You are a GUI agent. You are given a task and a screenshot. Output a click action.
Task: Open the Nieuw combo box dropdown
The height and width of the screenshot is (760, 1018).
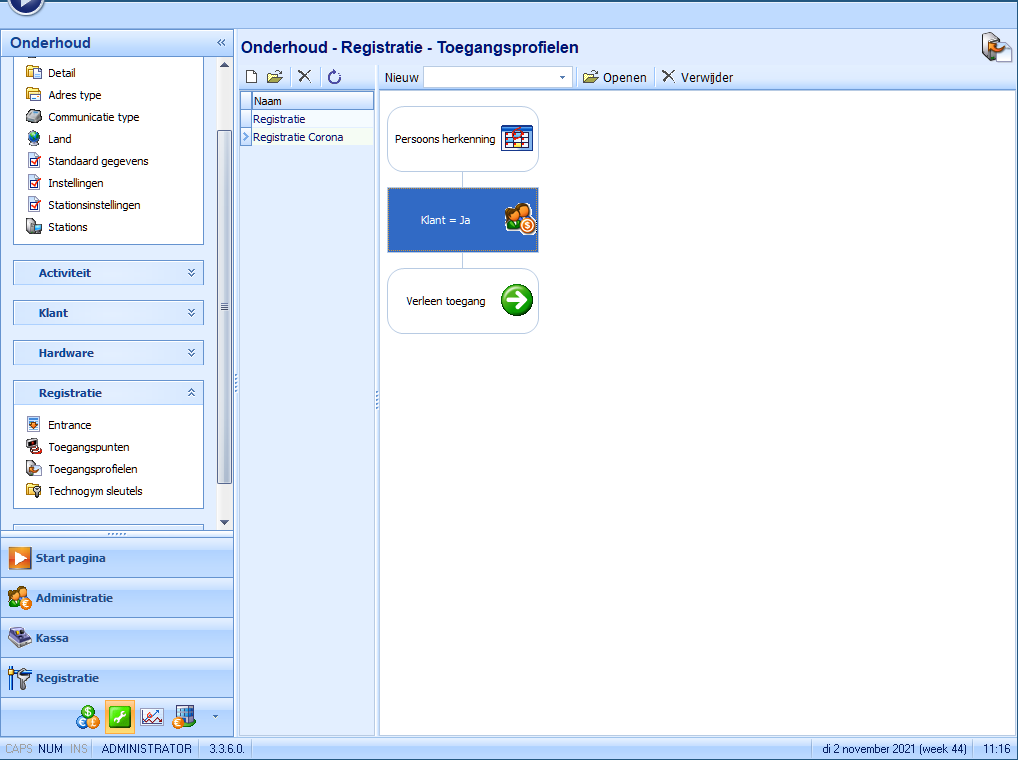[562, 77]
